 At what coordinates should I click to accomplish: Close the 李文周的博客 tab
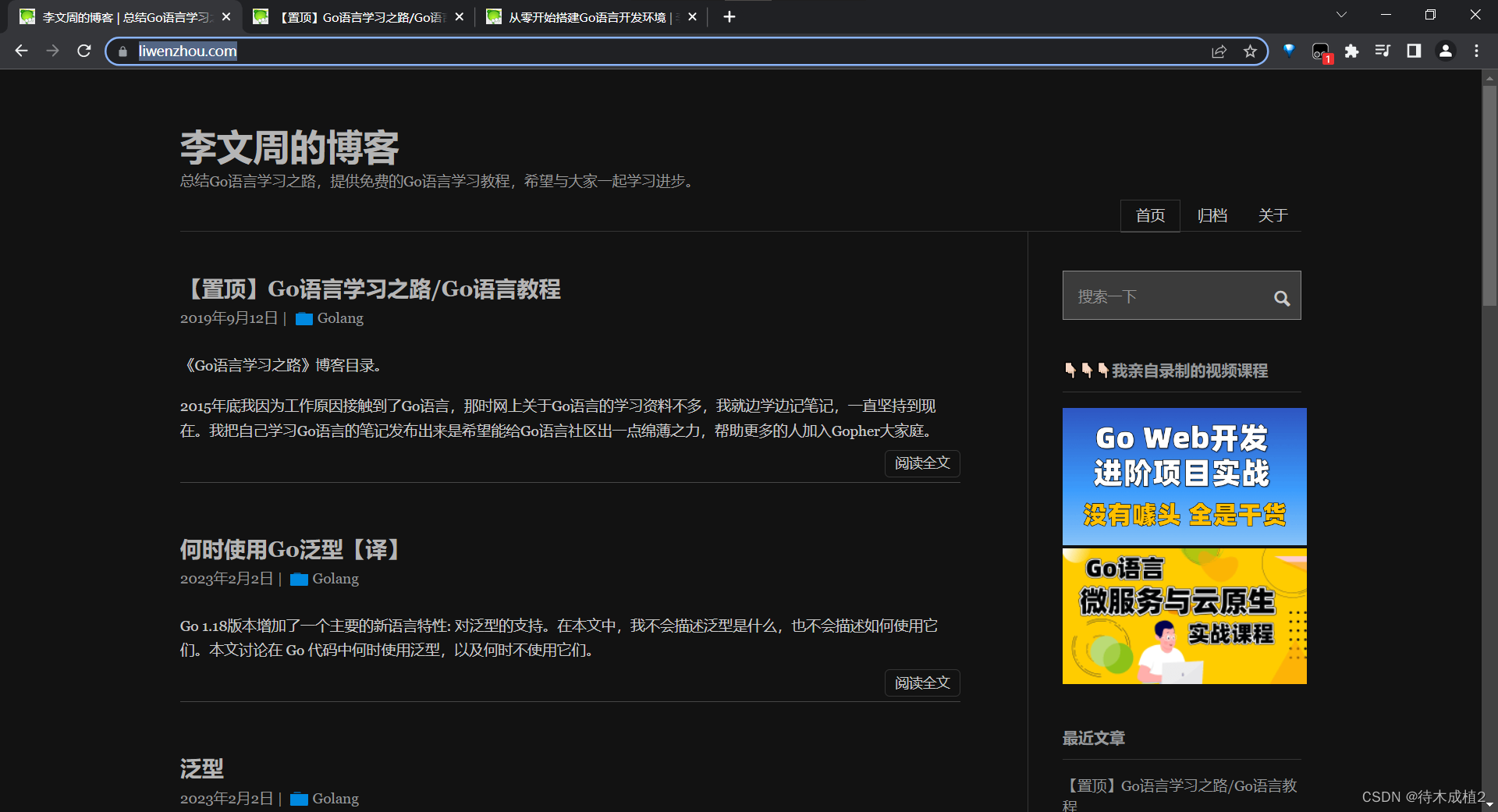coord(226,16)
